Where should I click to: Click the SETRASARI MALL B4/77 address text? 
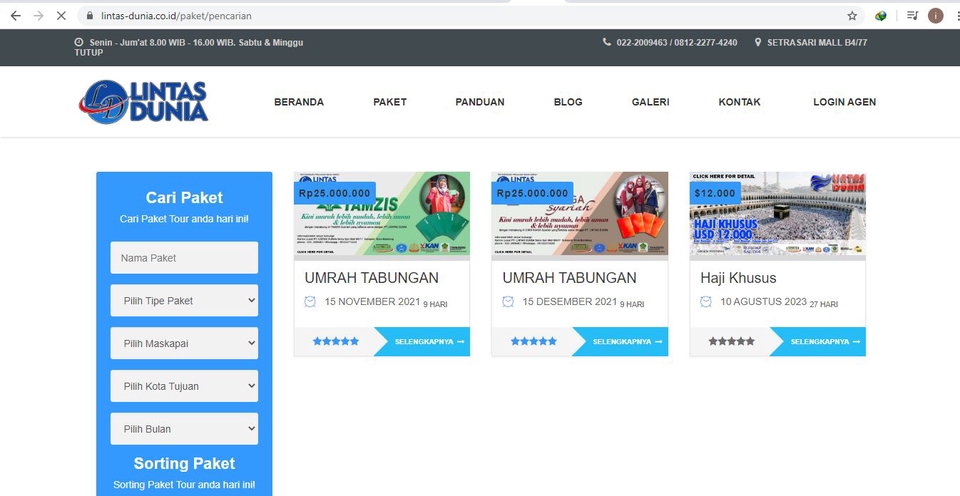click(x=817, y=42)
